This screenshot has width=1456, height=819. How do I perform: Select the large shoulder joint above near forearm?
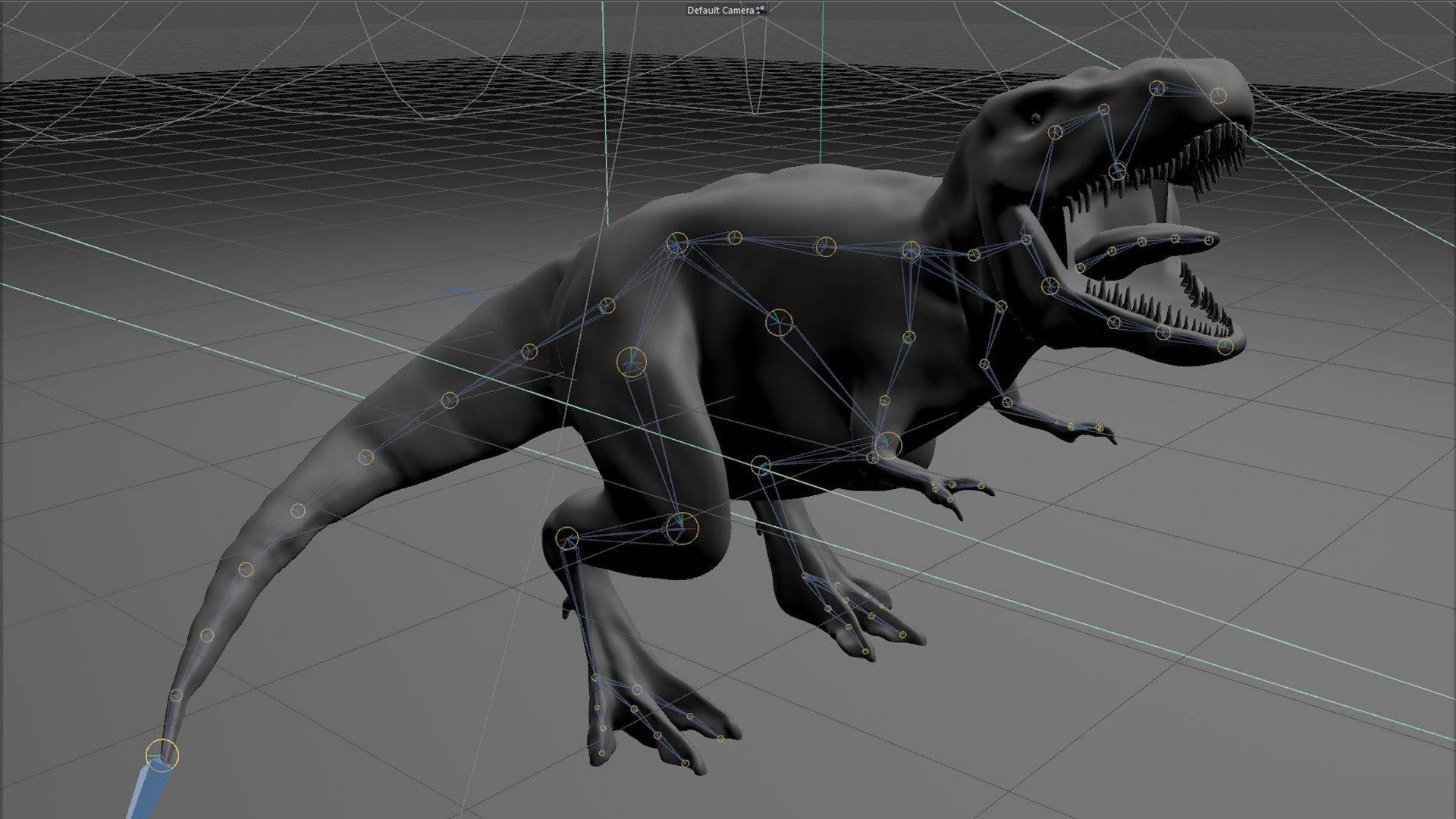click(x=888, y=444)
